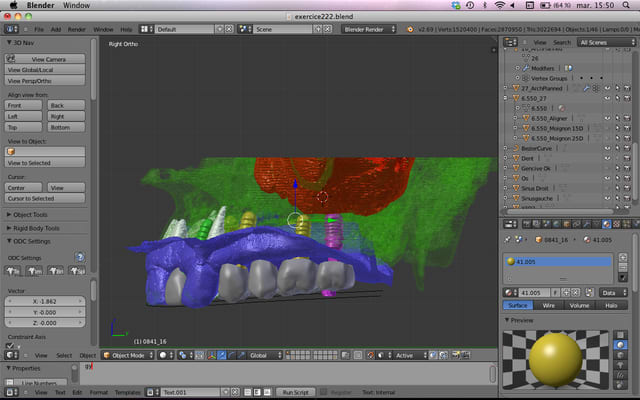Switch to the Wire material type tab
The image size is (640, 400).
[548, 305]
